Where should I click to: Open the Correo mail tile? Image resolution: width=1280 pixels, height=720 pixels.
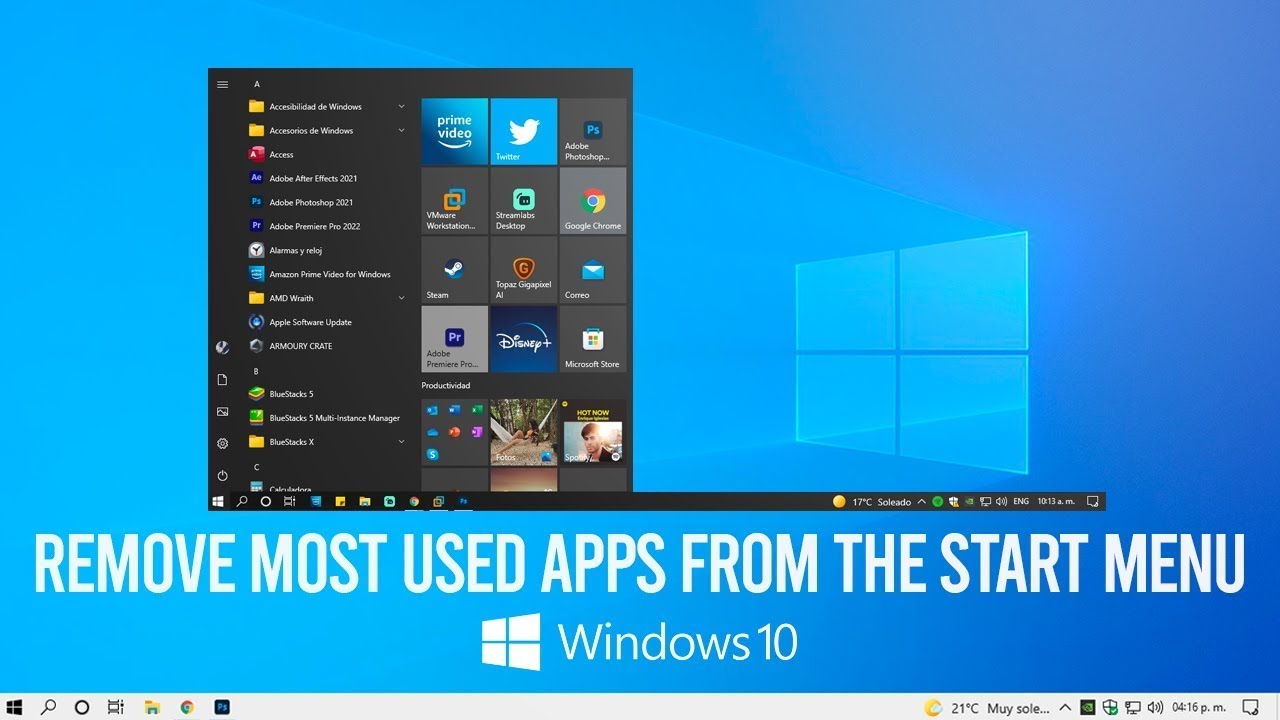click(x=593, y=270)
